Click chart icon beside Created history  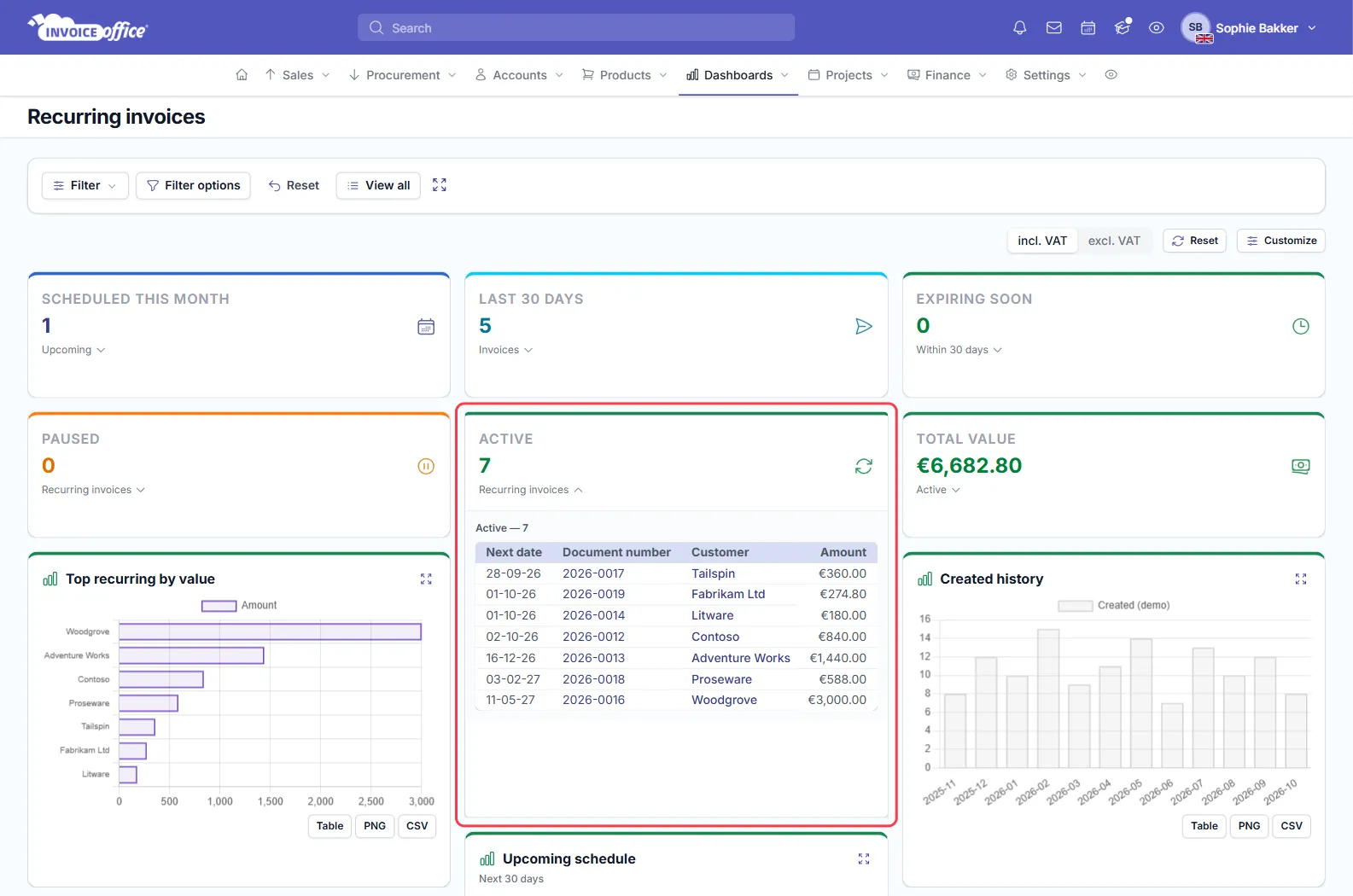(x=924, y=579)
